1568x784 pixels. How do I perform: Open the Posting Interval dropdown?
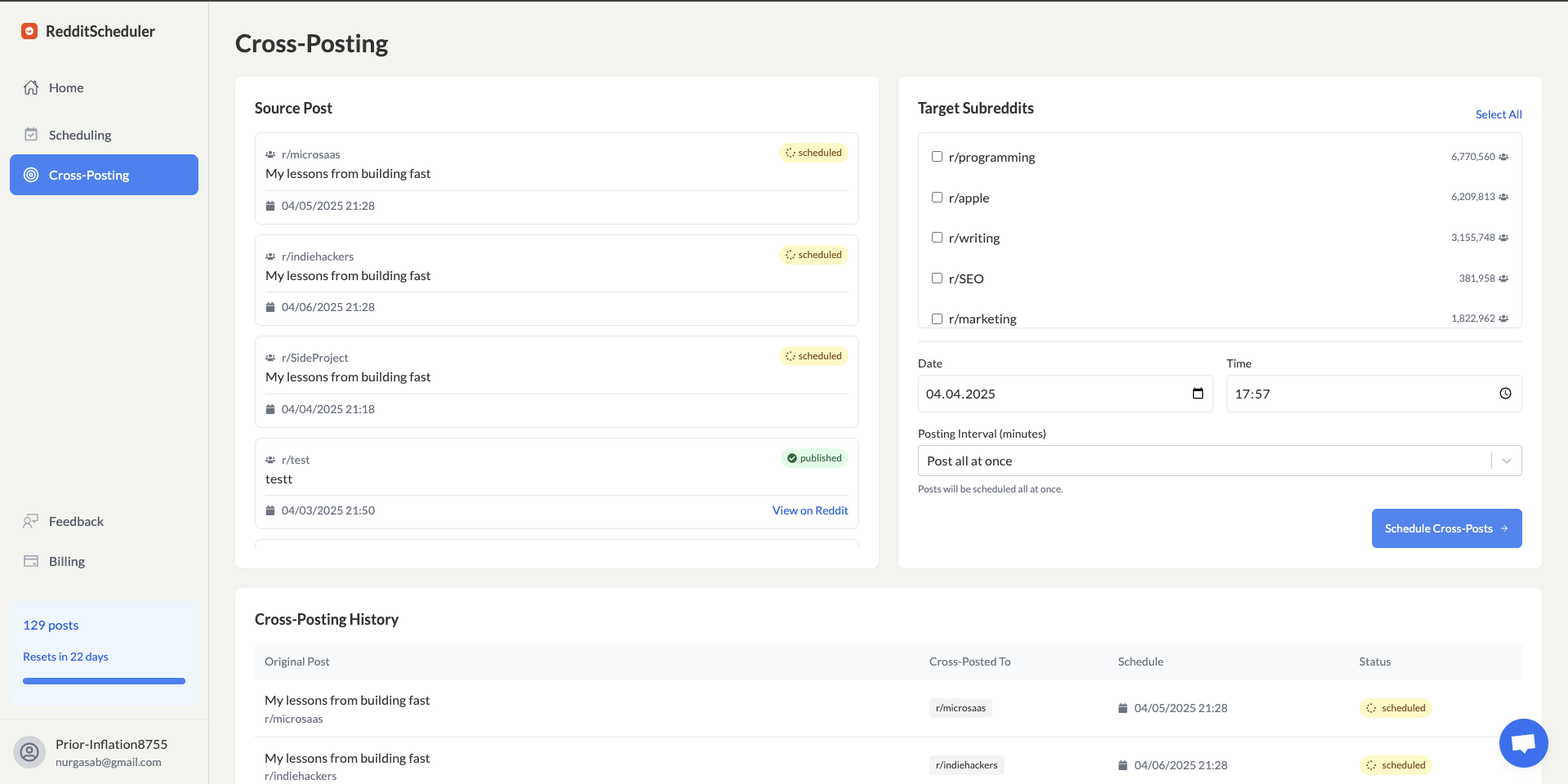point(1219,461)
